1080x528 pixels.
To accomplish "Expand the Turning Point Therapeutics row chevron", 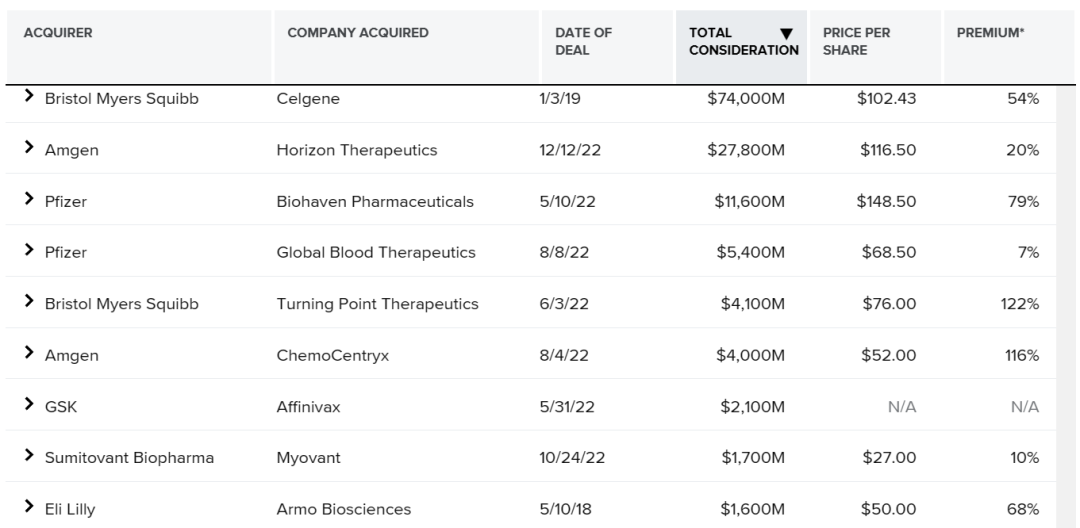I will pyautogui.click(x=30, y=303).
